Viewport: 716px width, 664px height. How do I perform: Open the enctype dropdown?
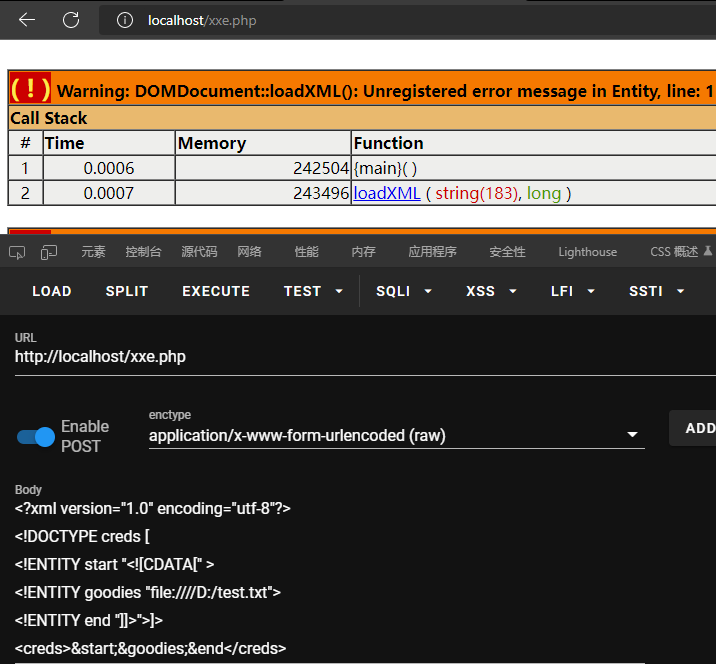coord(396,435)
